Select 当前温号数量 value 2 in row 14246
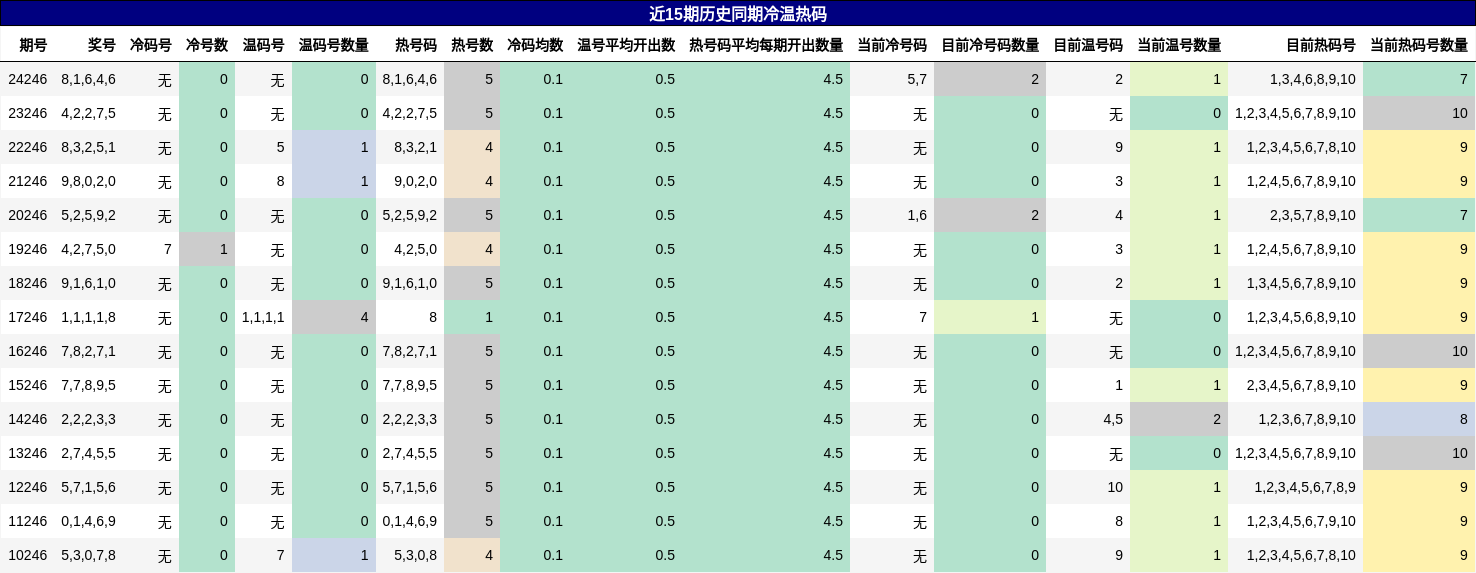 pyautogui.click(x=1217, y=419)
